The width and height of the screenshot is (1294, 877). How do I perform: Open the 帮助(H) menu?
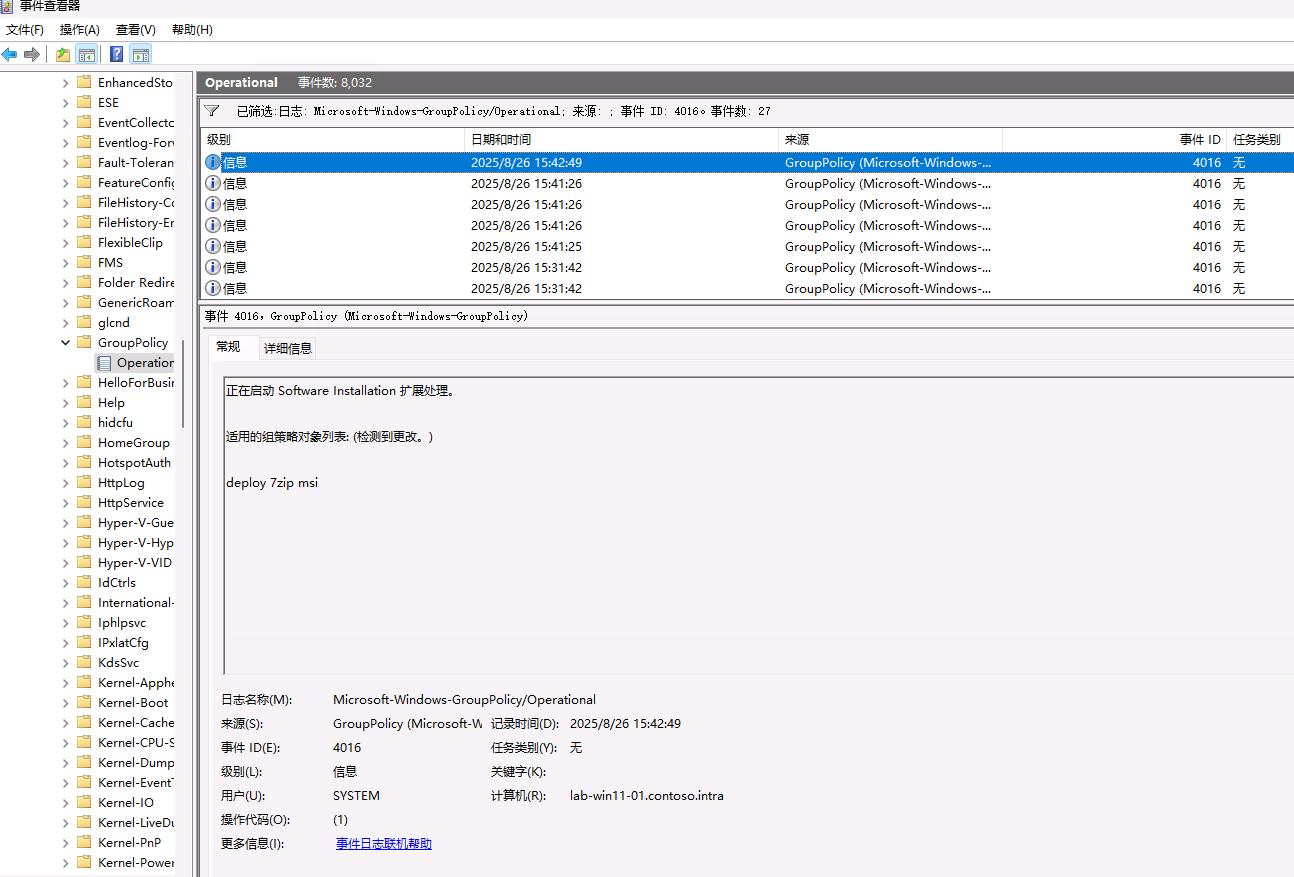pos(192,30)
